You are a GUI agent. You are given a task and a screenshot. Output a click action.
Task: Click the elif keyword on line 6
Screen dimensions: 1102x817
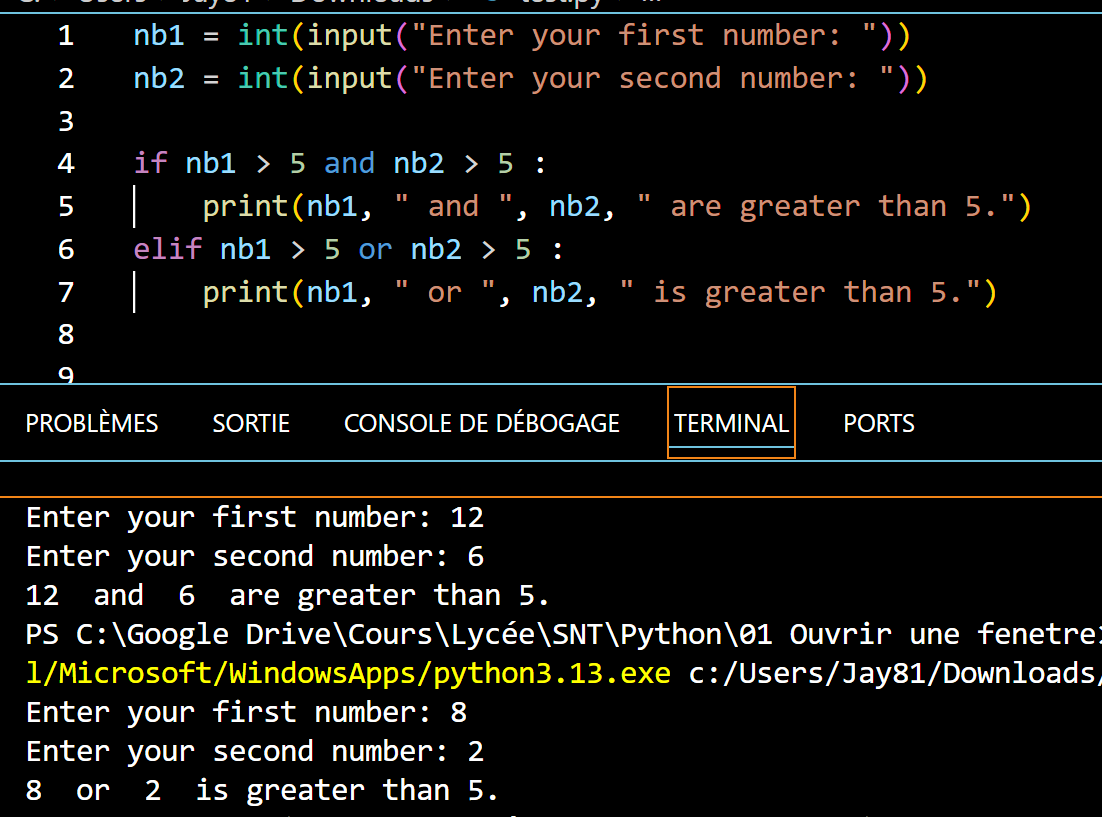coord(167,249)
